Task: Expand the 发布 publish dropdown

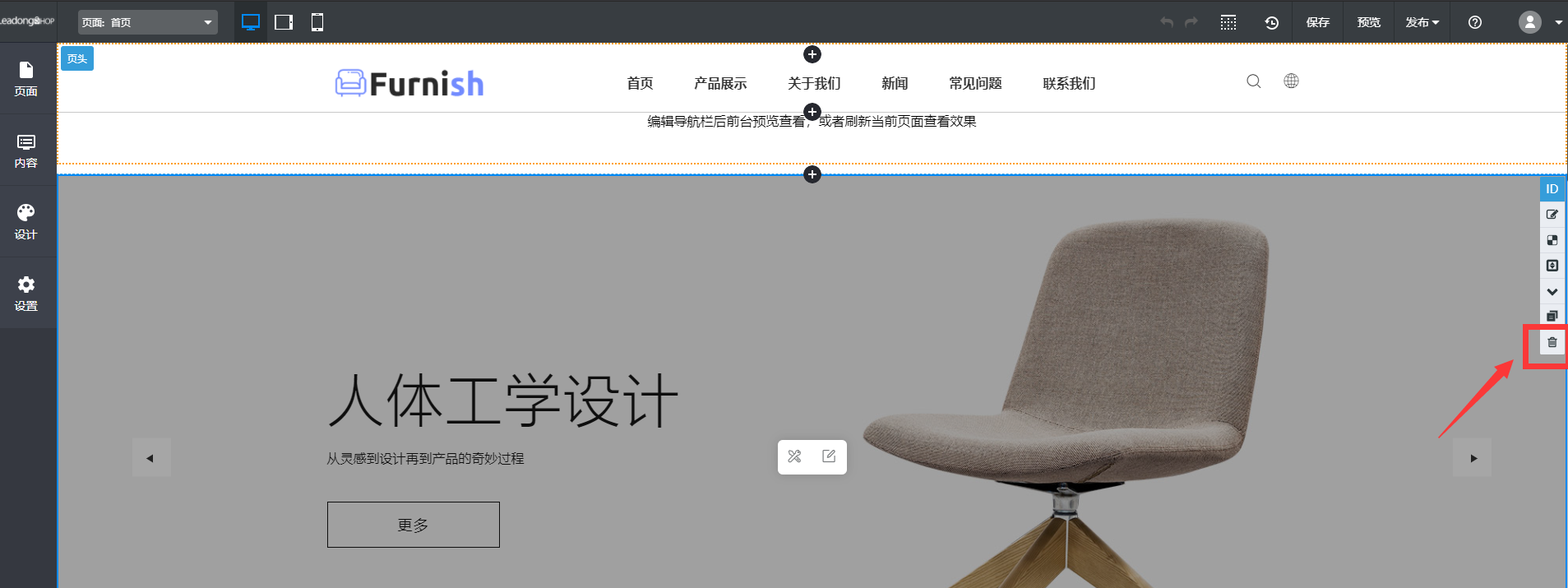Action: pos(1422,22)
